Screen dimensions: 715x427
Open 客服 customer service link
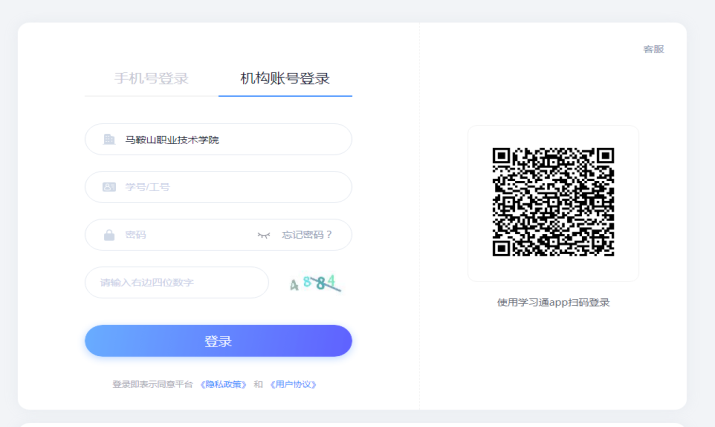click(x=653, y=49)
